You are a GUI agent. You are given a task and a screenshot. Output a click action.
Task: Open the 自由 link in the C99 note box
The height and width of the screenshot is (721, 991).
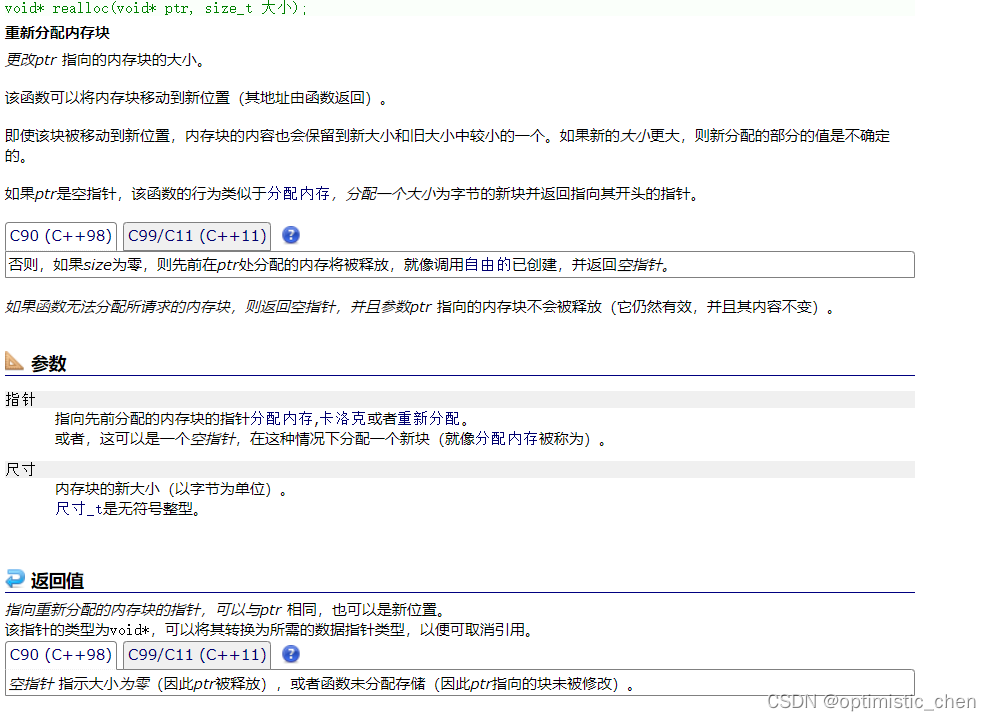point(477,263)
